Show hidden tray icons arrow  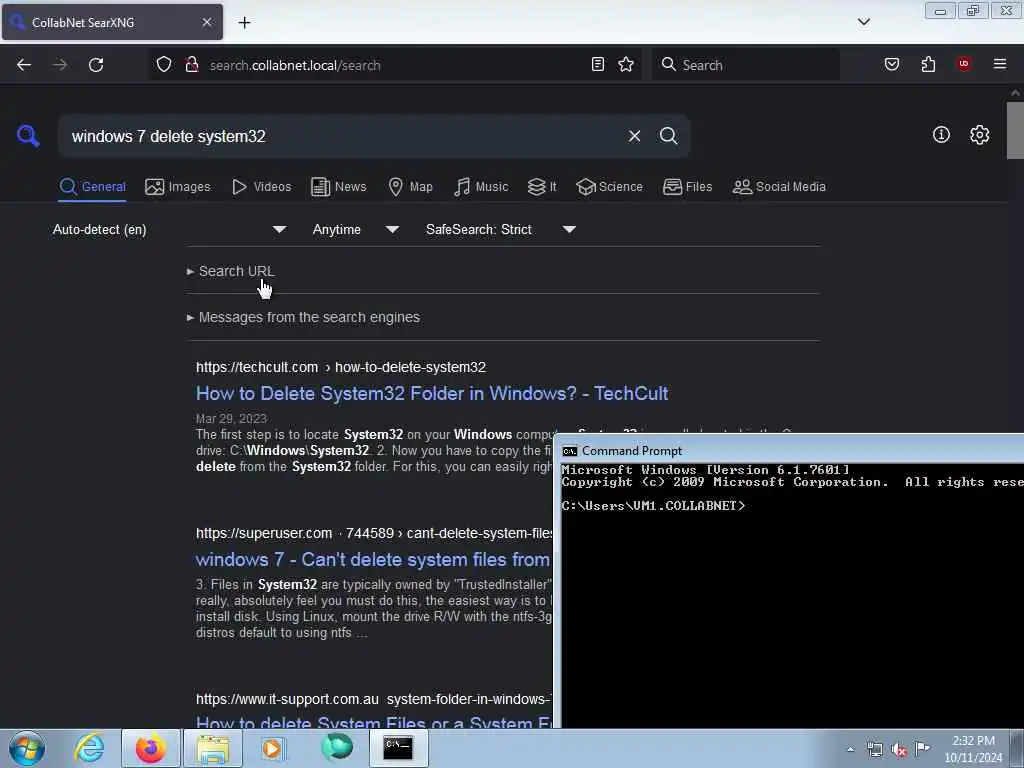850,749
